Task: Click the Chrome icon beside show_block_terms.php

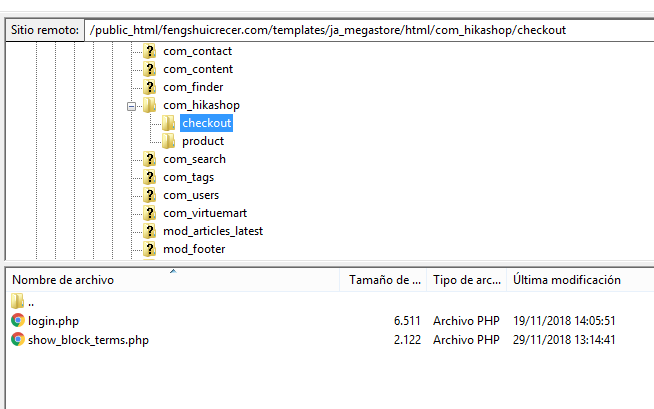Action: tap(18, 339)
